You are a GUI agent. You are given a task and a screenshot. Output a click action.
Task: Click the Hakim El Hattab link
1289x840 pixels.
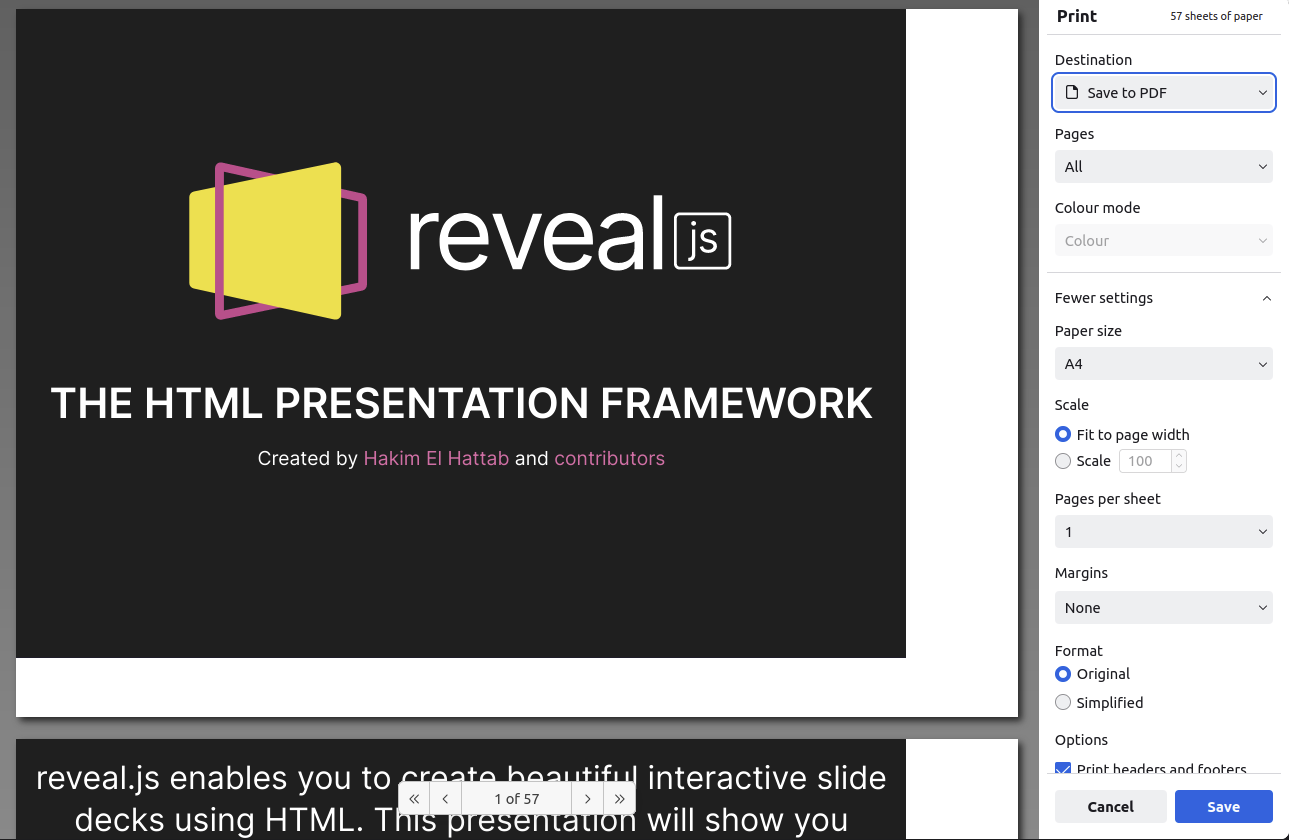coord(436,457)
